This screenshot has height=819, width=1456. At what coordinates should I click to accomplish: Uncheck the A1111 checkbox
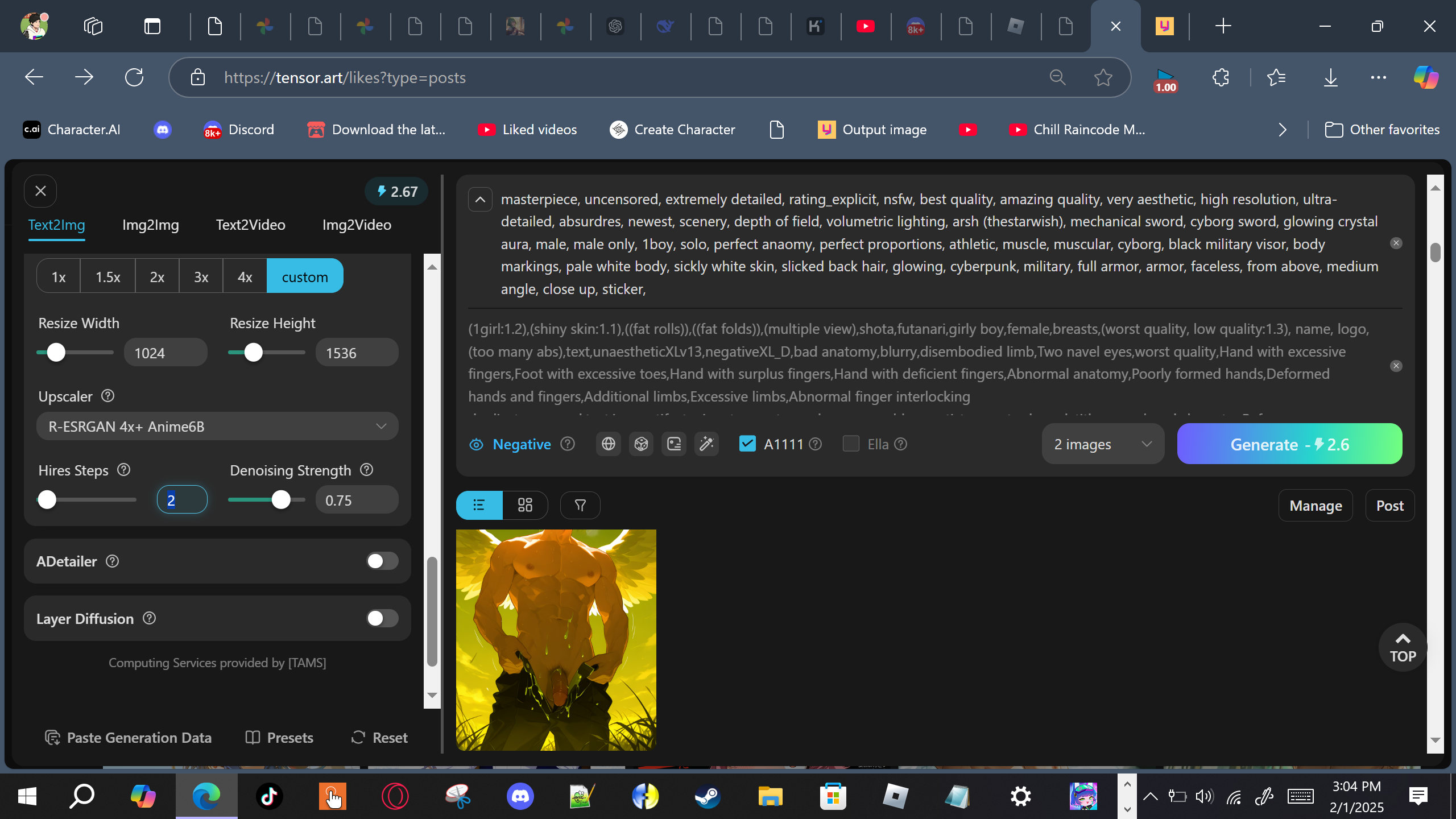point(747,444)
